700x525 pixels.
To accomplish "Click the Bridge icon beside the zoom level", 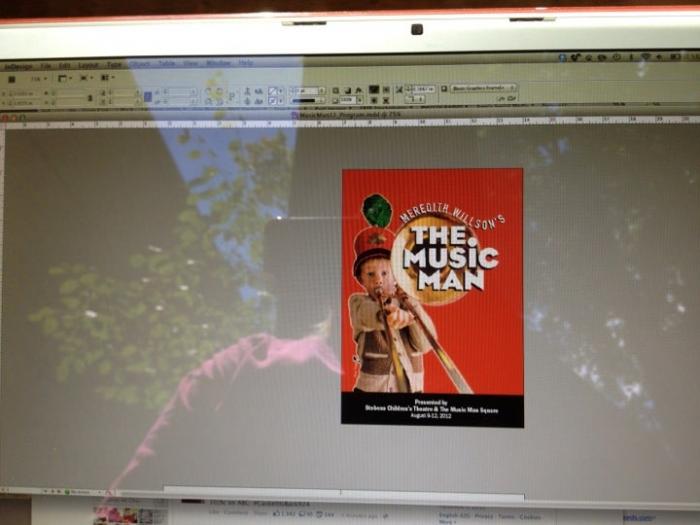I will point(10,78).
